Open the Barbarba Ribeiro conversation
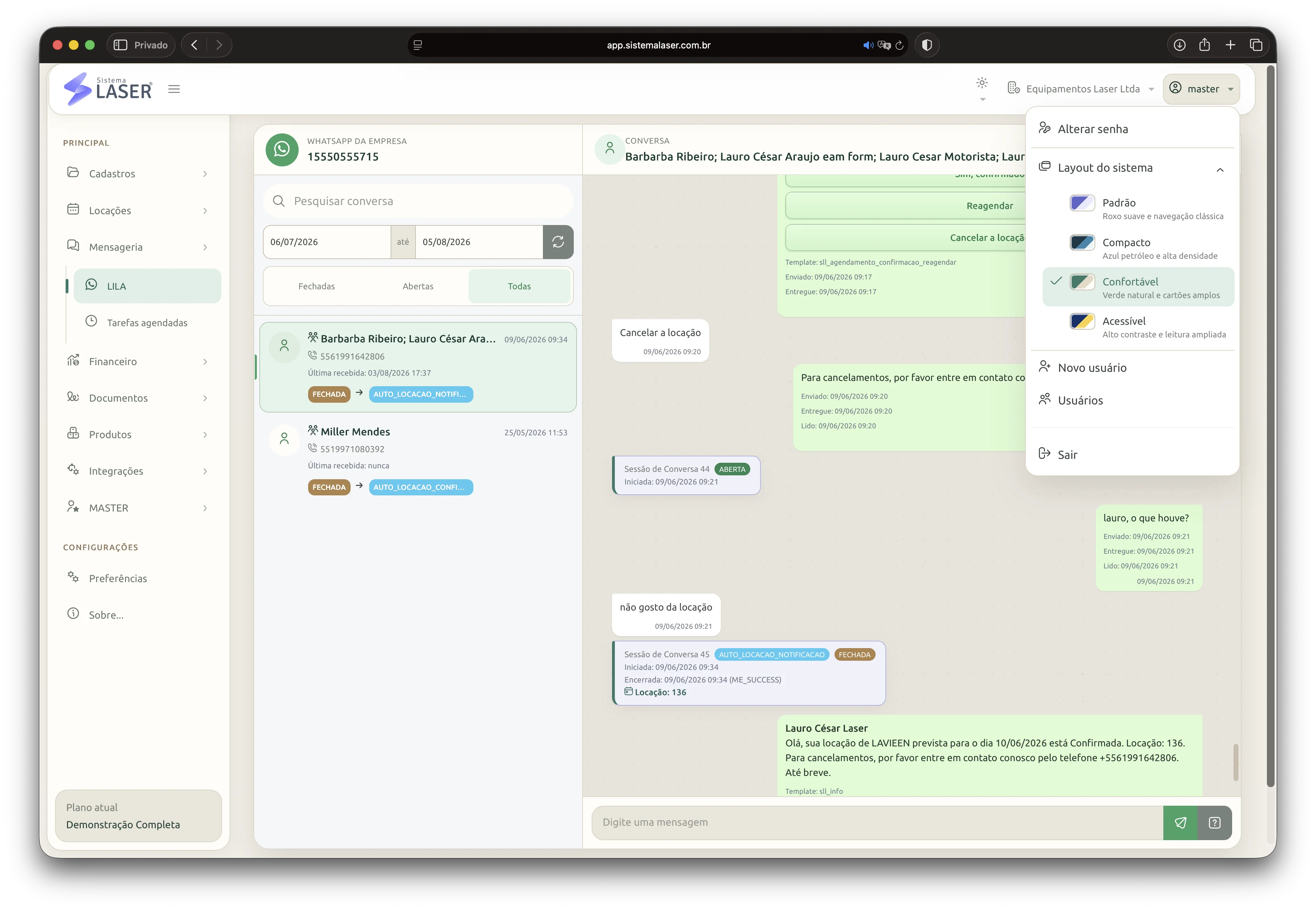The image size is (1316, 910). [x=418, y=367]
